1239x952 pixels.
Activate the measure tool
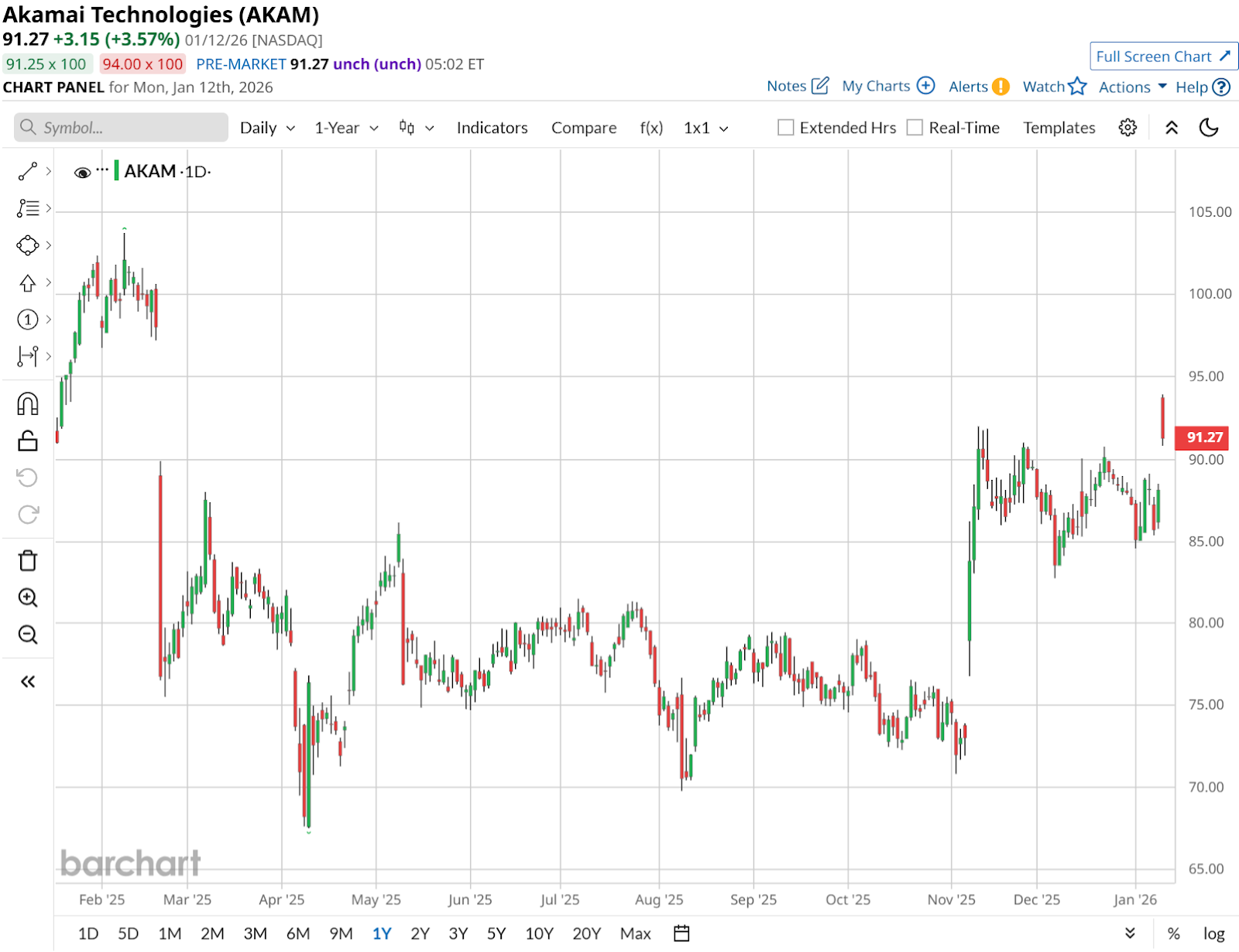(28, 356)
